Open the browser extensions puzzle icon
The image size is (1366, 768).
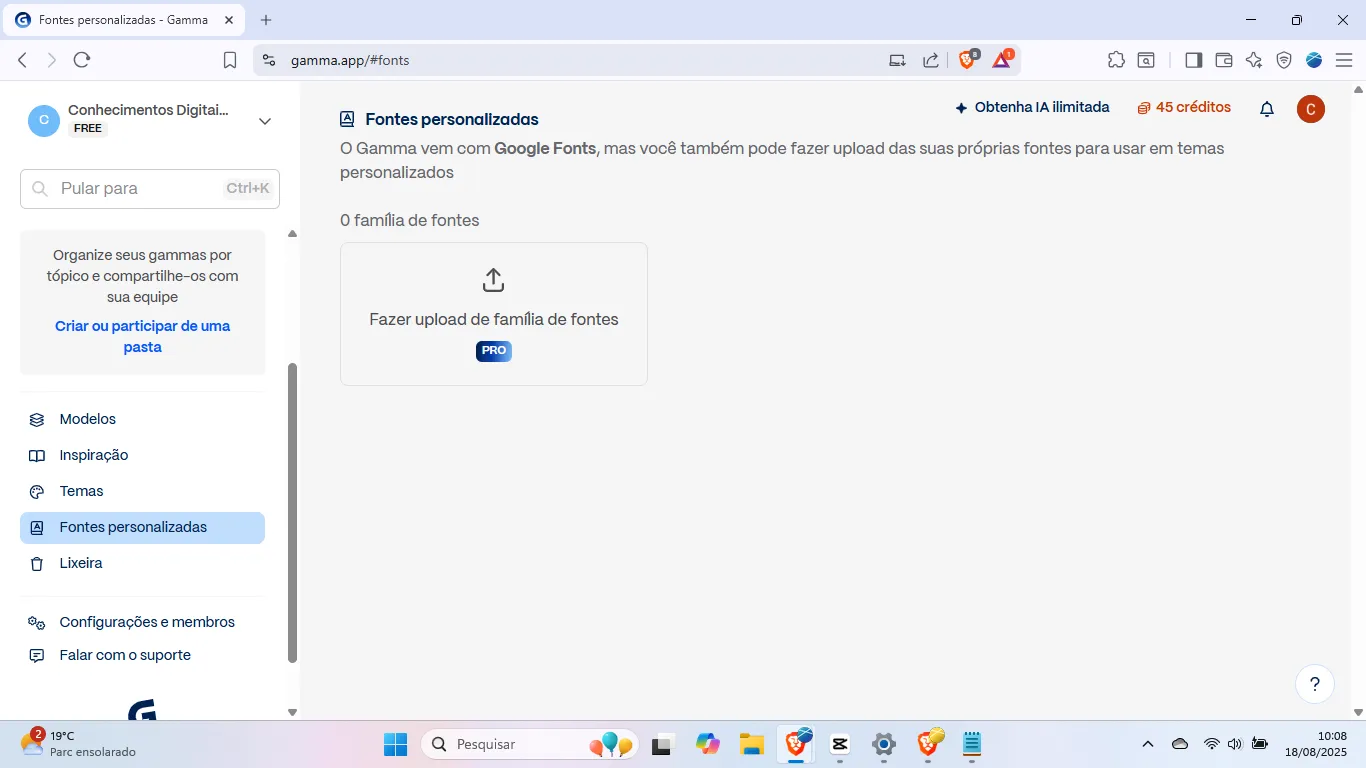click(1116, 60)
